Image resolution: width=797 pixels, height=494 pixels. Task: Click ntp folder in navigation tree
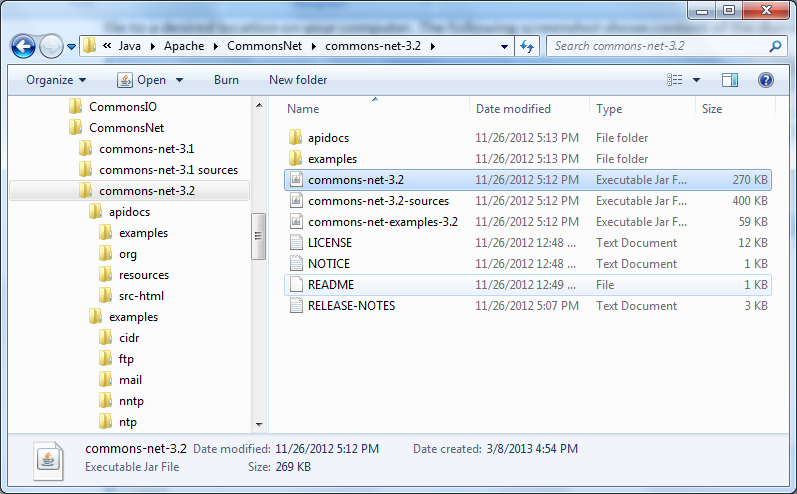tap(118, 422)
